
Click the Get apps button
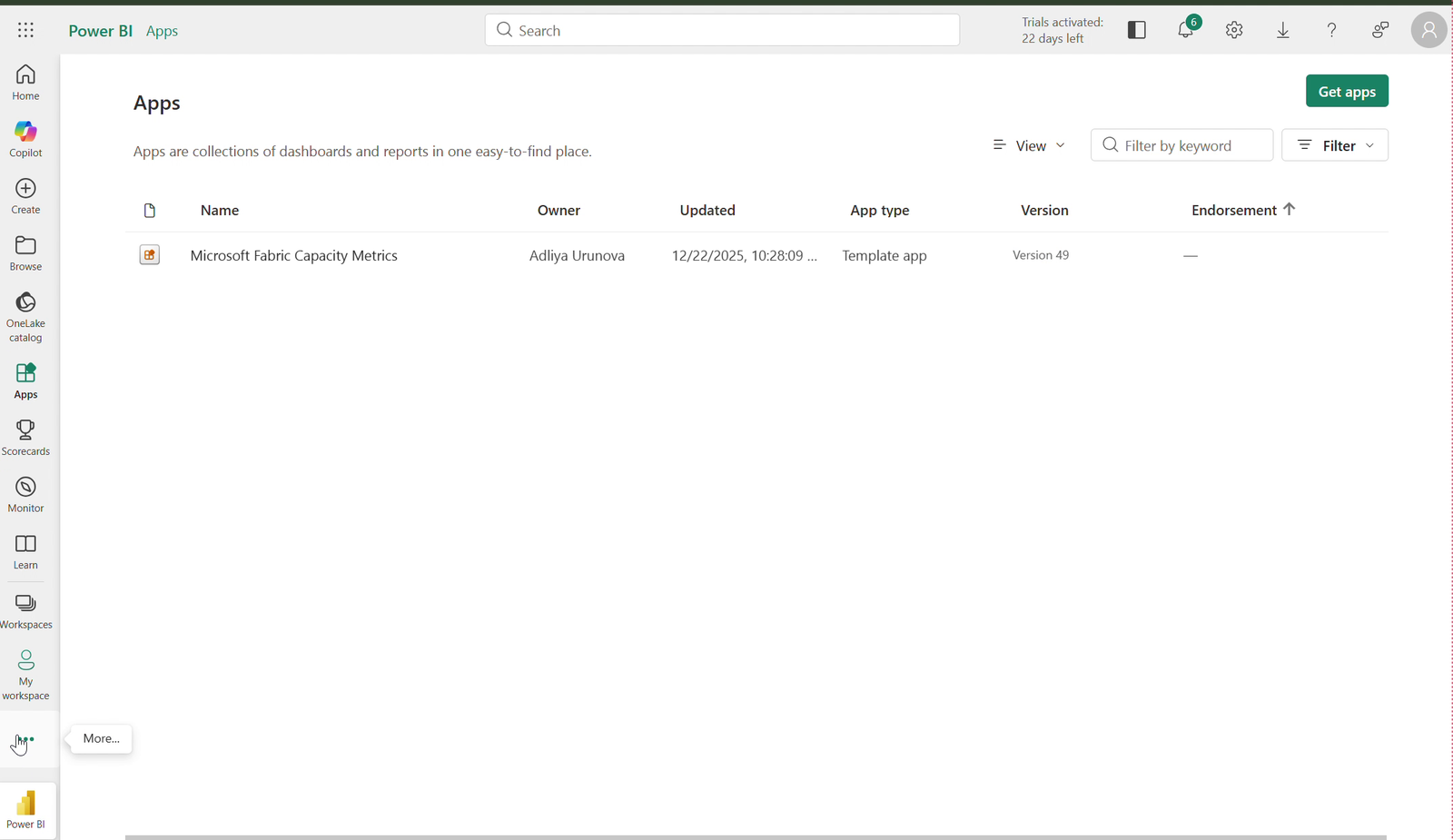point(1347,91)
